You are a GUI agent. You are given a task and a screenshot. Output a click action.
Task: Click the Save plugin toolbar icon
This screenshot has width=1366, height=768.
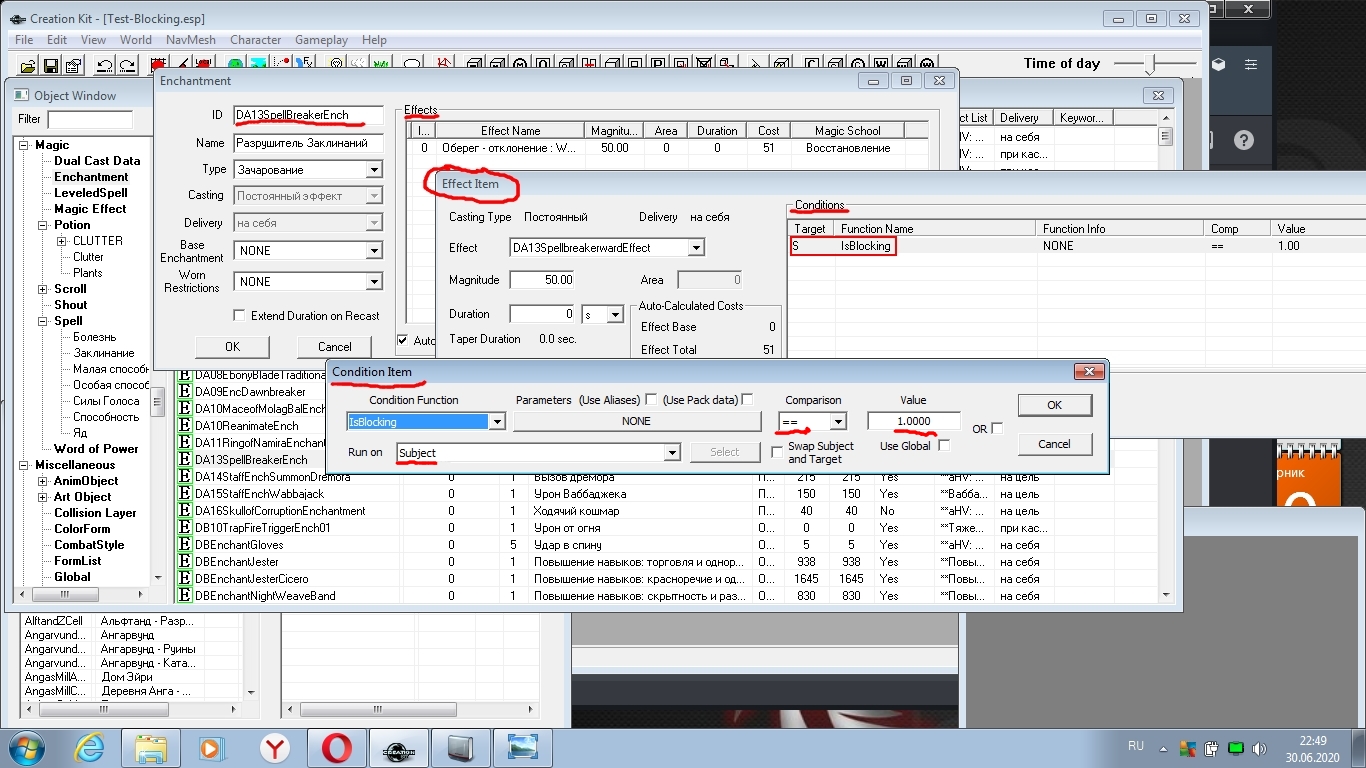click(50, 66)
